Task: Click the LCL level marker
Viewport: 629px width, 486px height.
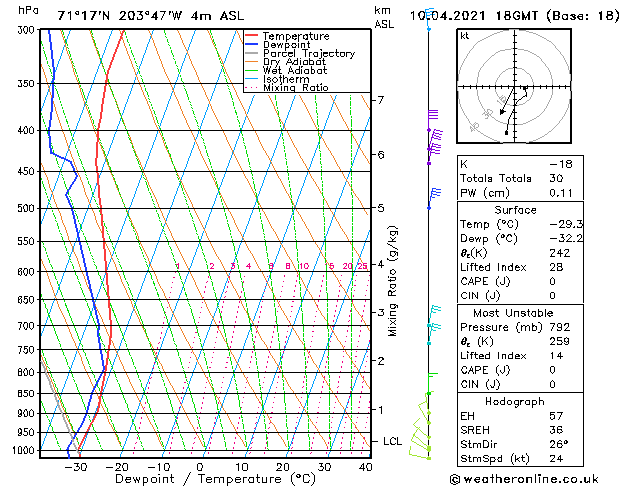Action: [392, 441]
